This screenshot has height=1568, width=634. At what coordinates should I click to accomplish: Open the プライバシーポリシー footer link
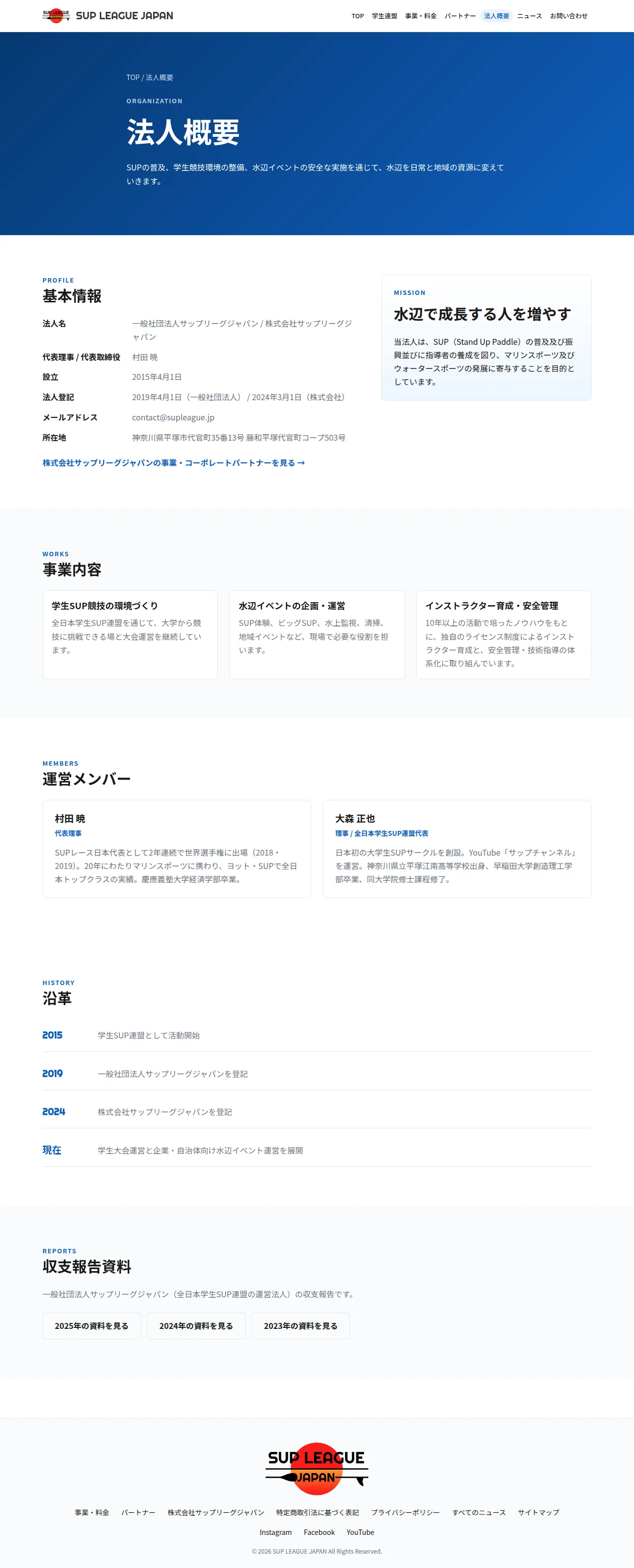(405, 1512)
